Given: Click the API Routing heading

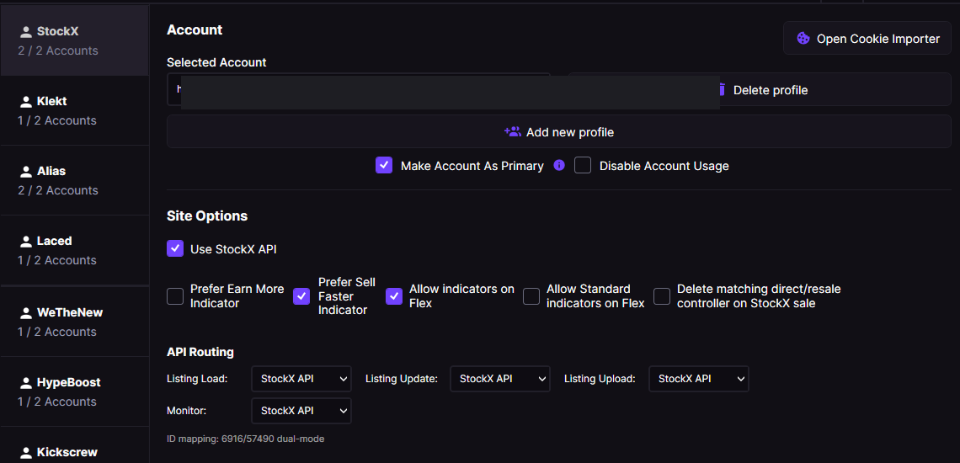Looking at the screenshot, I should point(200,352).
